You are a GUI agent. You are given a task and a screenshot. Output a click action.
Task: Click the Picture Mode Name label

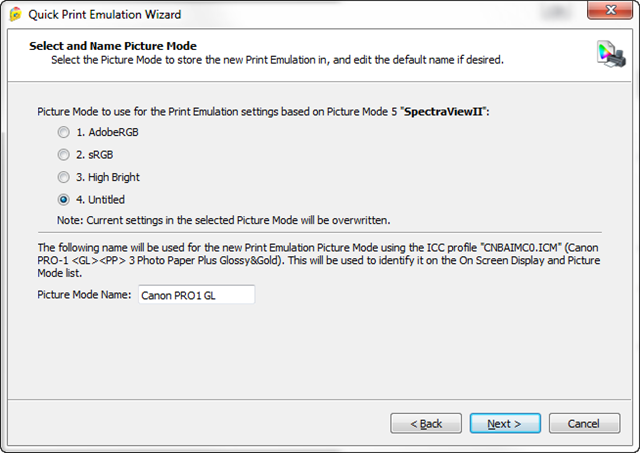tap(84, 295)
